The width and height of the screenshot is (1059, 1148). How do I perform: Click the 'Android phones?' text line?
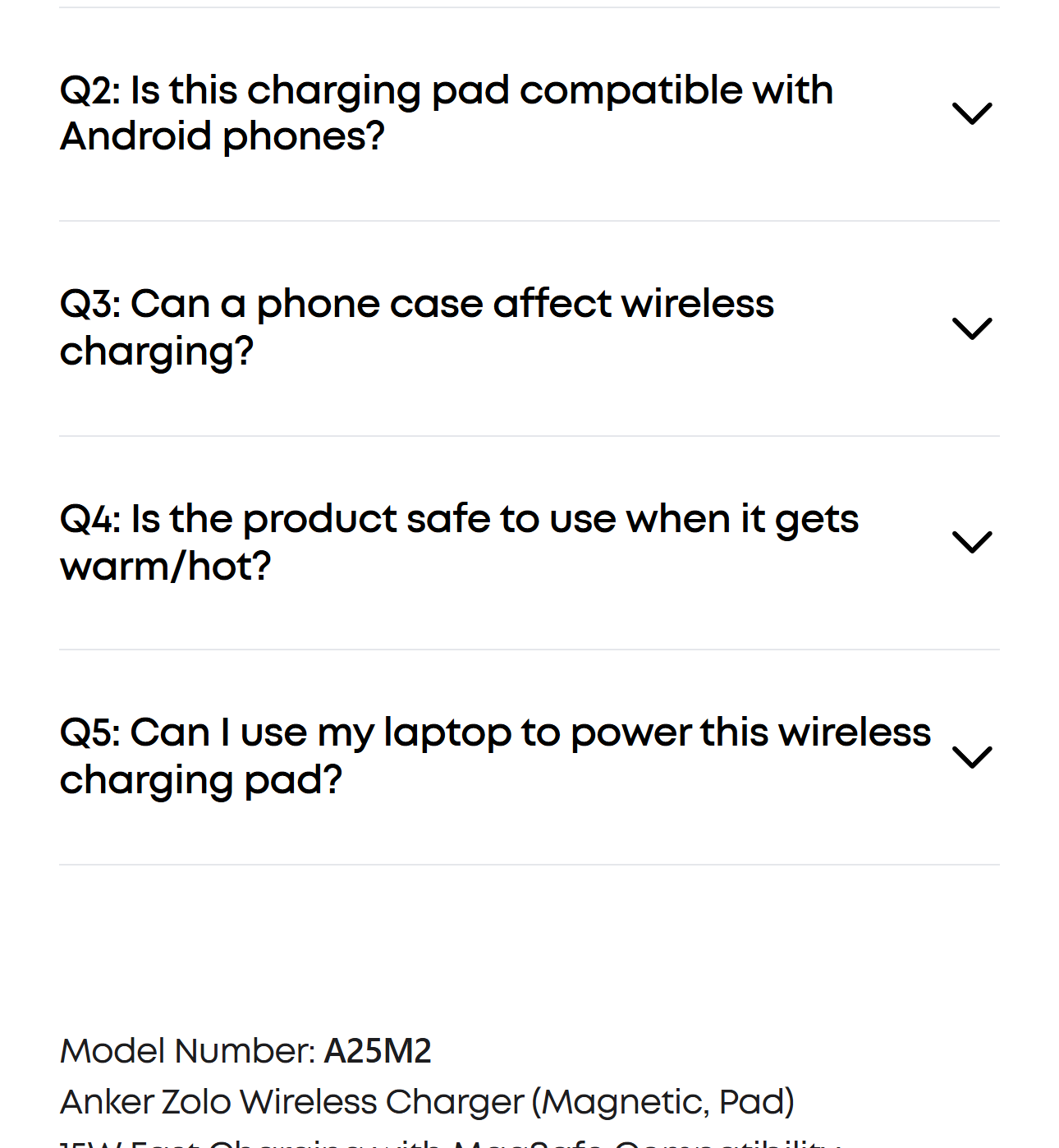[222, 136]
